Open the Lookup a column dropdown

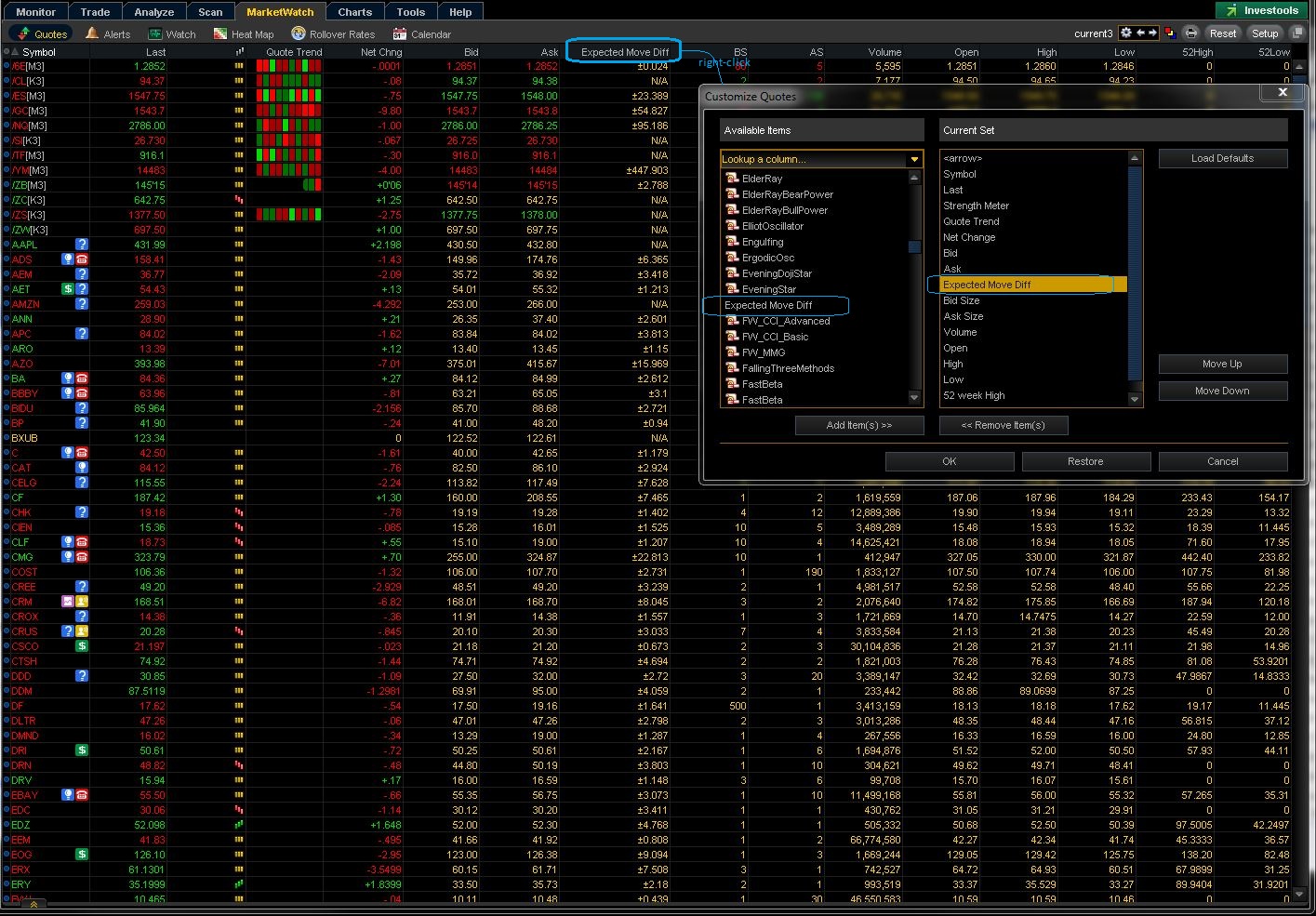[x=914, y=159]
